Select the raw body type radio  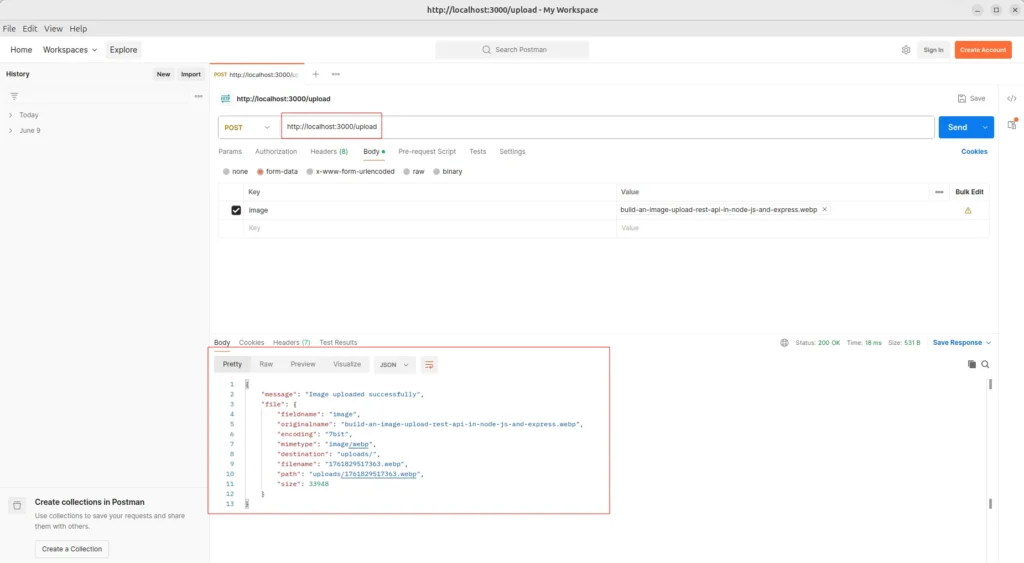(406, 172)
